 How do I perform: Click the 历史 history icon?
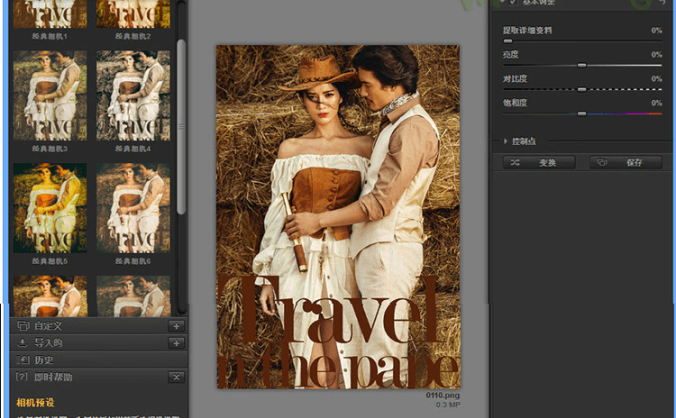22,360
